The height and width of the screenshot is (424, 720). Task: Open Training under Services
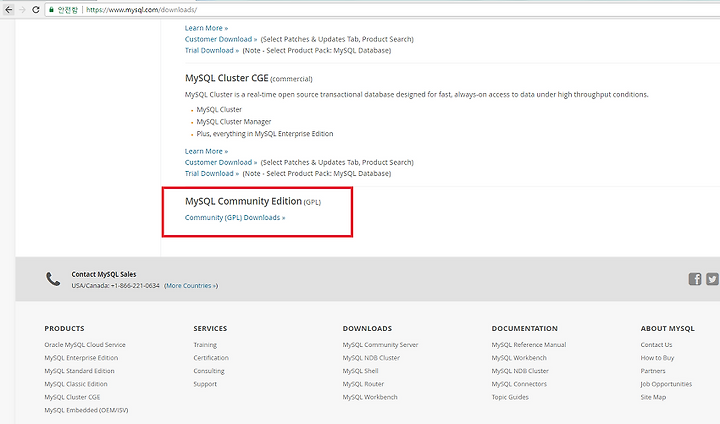(x=205, y=345)
